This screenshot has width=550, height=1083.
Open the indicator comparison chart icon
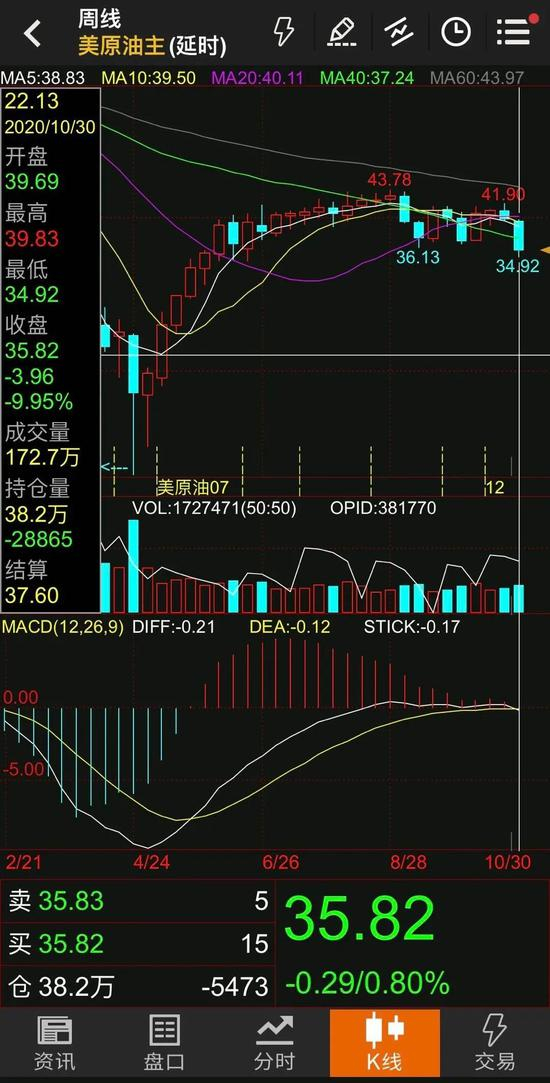[399, 32]
